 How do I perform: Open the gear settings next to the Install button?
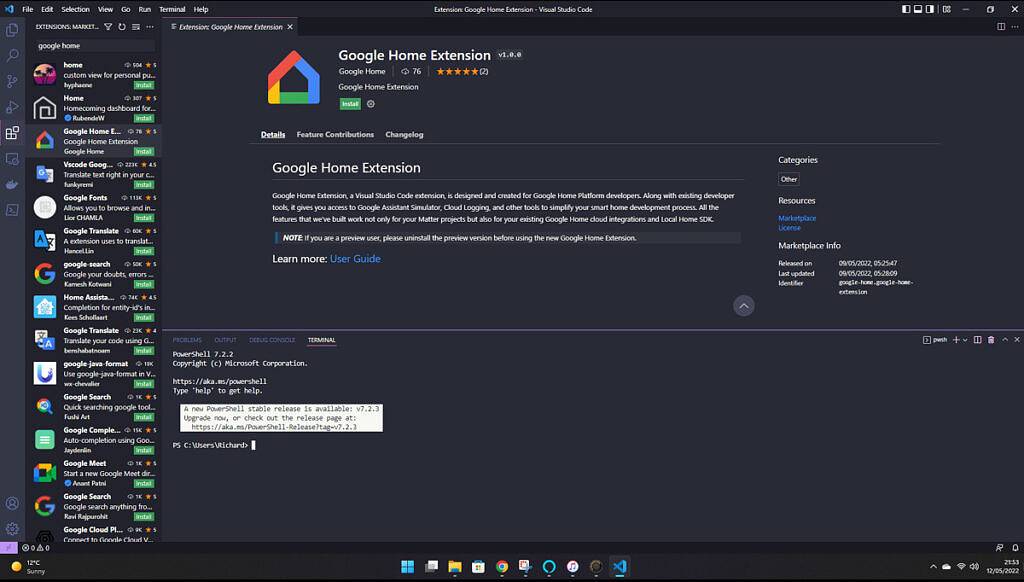[369, 104]
